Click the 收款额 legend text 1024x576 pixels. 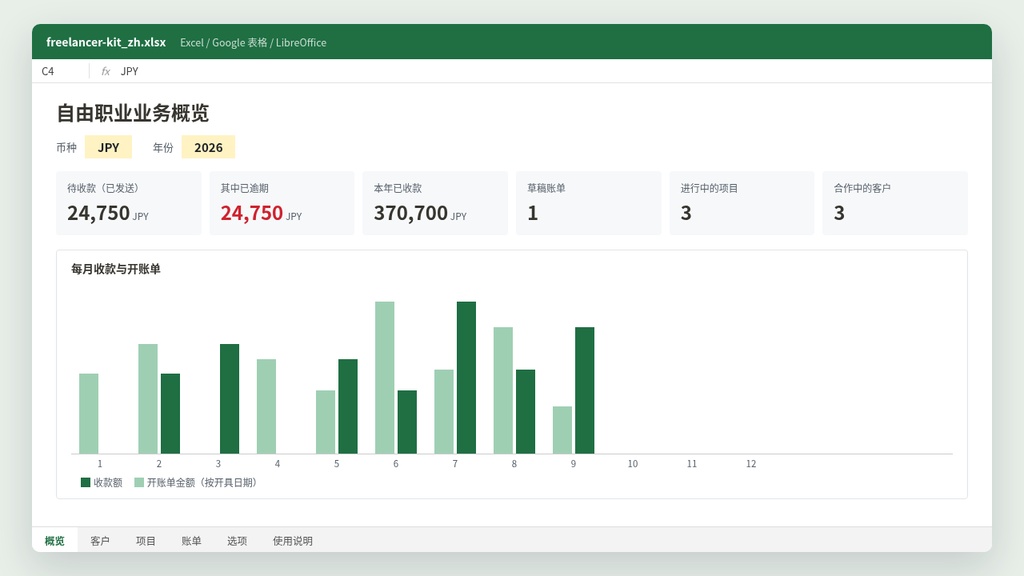[x=108, y=483]
